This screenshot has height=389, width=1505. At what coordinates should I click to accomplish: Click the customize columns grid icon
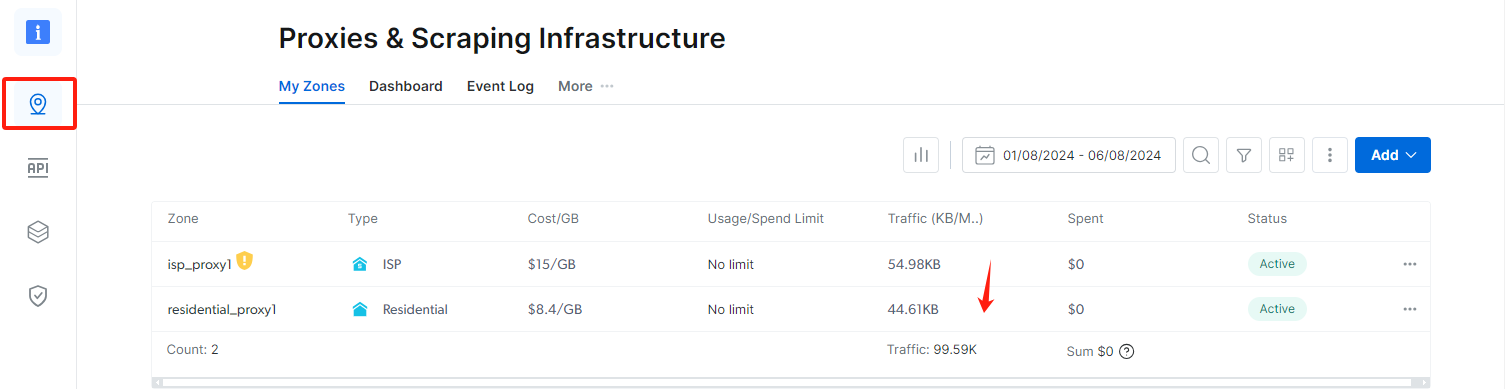pyautogui.click(x=1287, y=155)
